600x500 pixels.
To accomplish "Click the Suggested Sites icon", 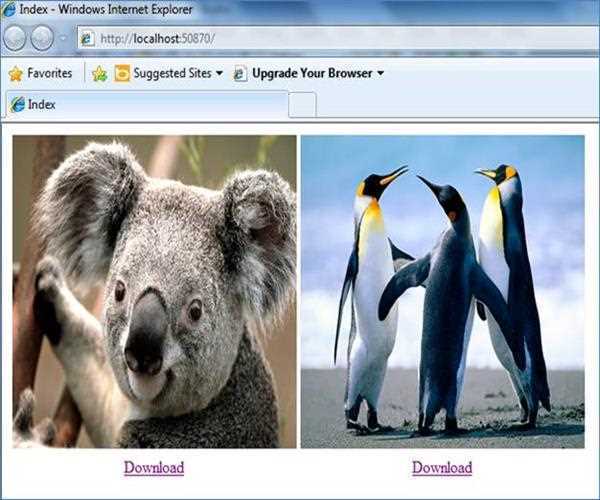I will click(122, 73).
